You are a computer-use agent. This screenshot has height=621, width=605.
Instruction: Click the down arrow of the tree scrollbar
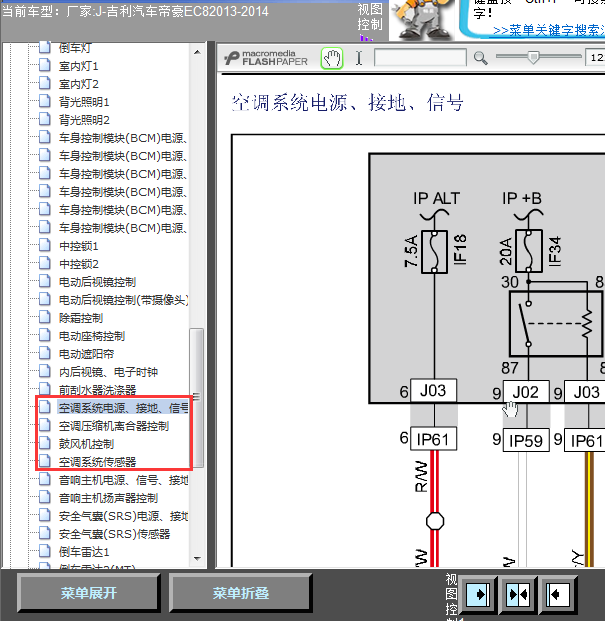pyautogui.click(x=197, y=558)
